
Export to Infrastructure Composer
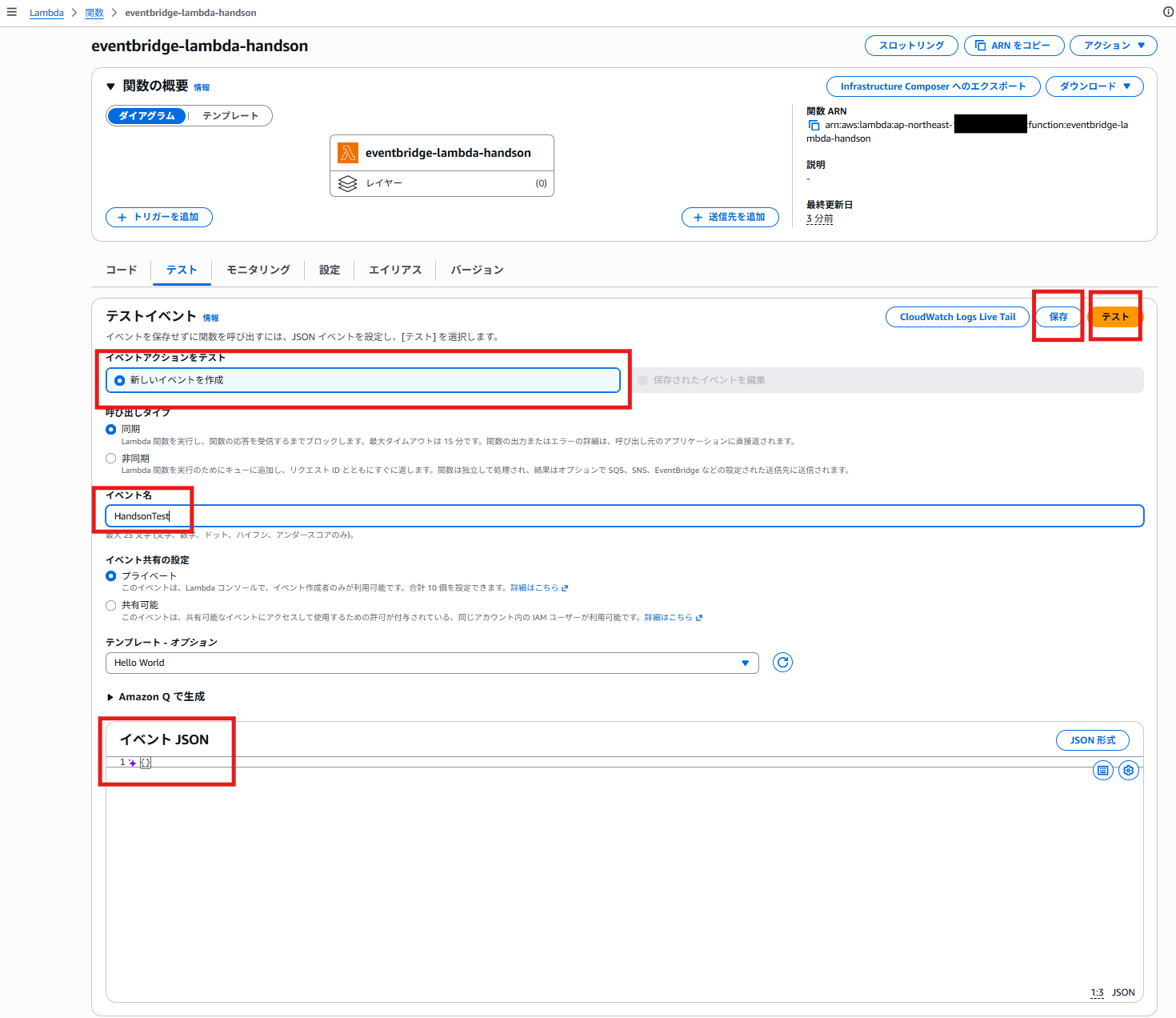[x=933, y=86]
